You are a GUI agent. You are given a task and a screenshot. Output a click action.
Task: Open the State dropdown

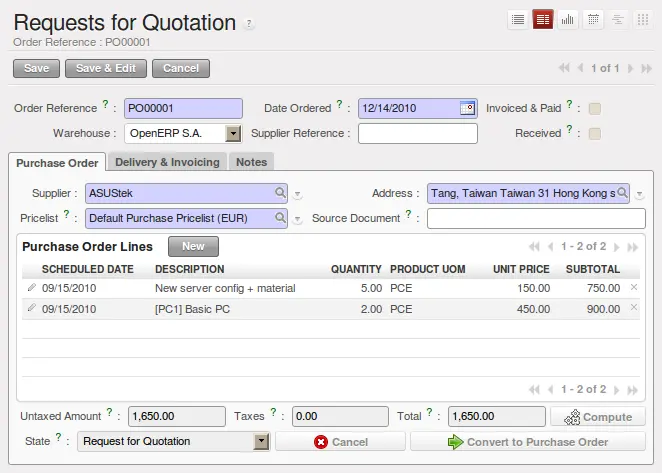pyautogui.click(x=261, y=442)
